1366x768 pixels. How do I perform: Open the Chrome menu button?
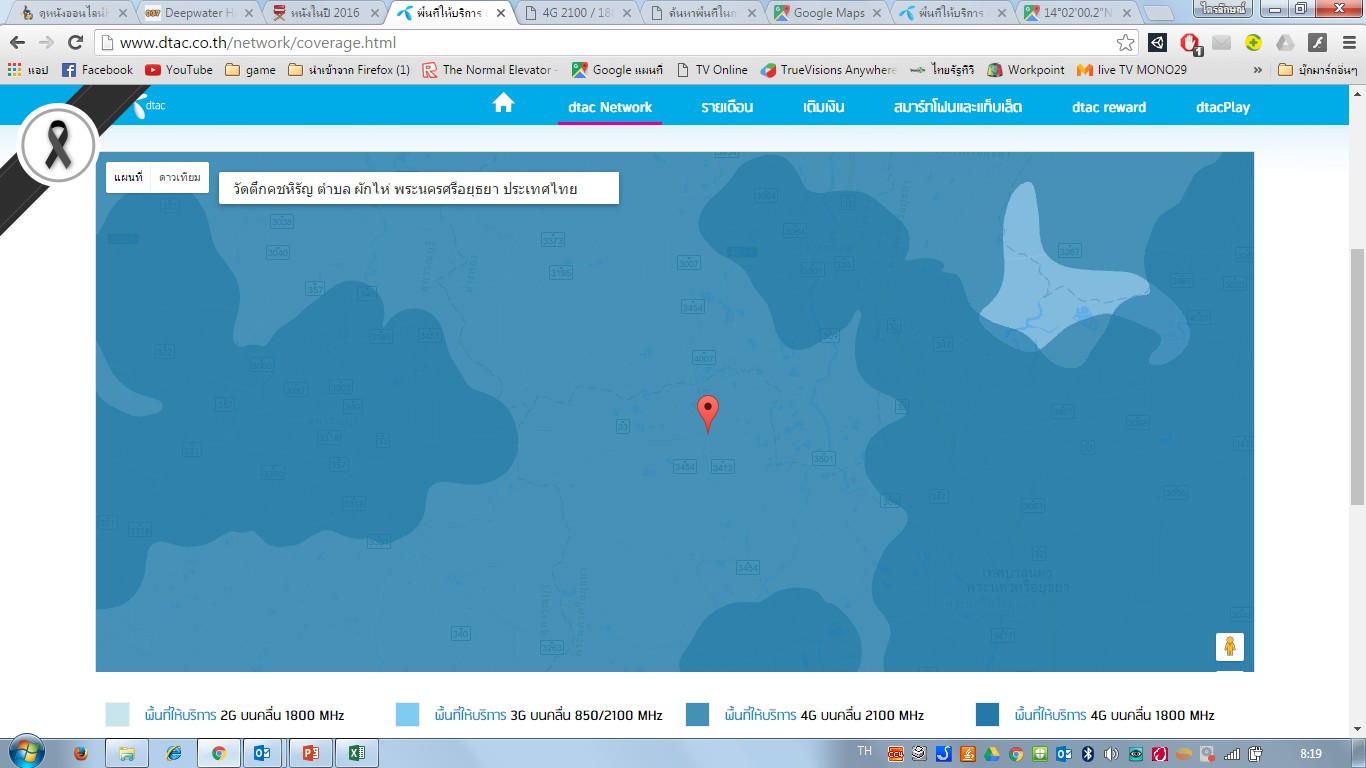tap(1347, 43)
